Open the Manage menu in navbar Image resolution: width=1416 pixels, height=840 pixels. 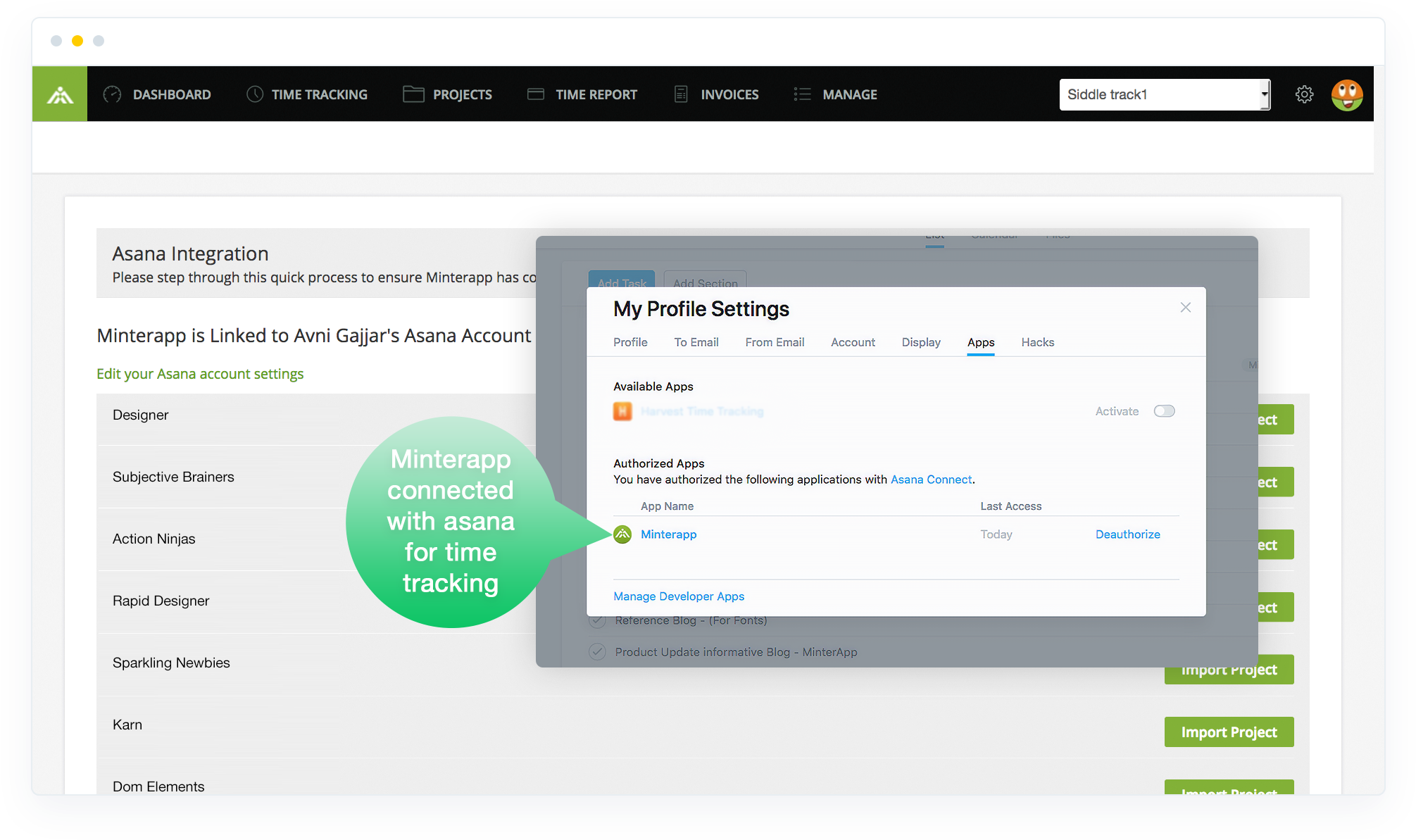(836, 94)
